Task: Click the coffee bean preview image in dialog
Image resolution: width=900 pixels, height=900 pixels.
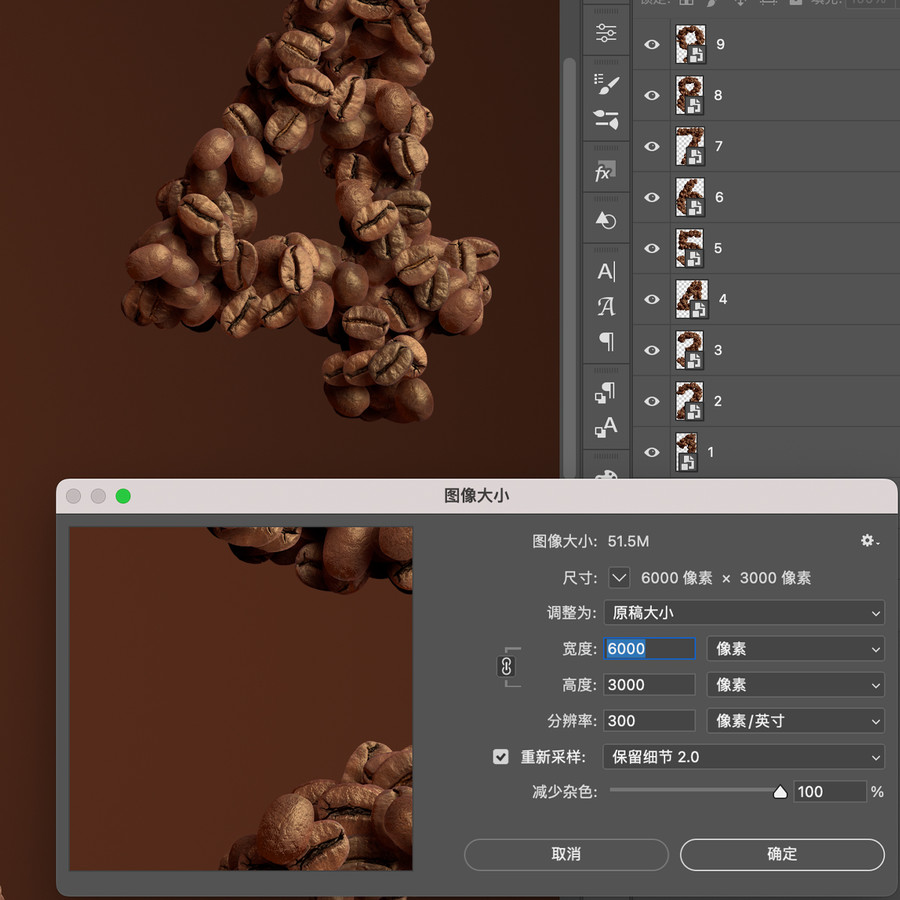Action: tap(241, 699)
